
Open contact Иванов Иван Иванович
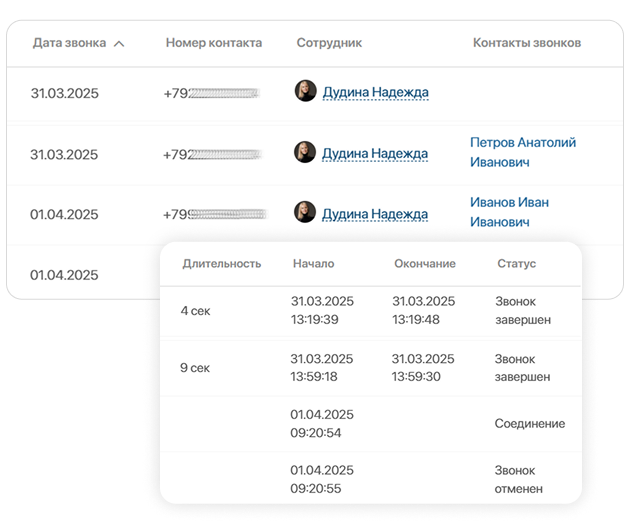click(509, 212)
